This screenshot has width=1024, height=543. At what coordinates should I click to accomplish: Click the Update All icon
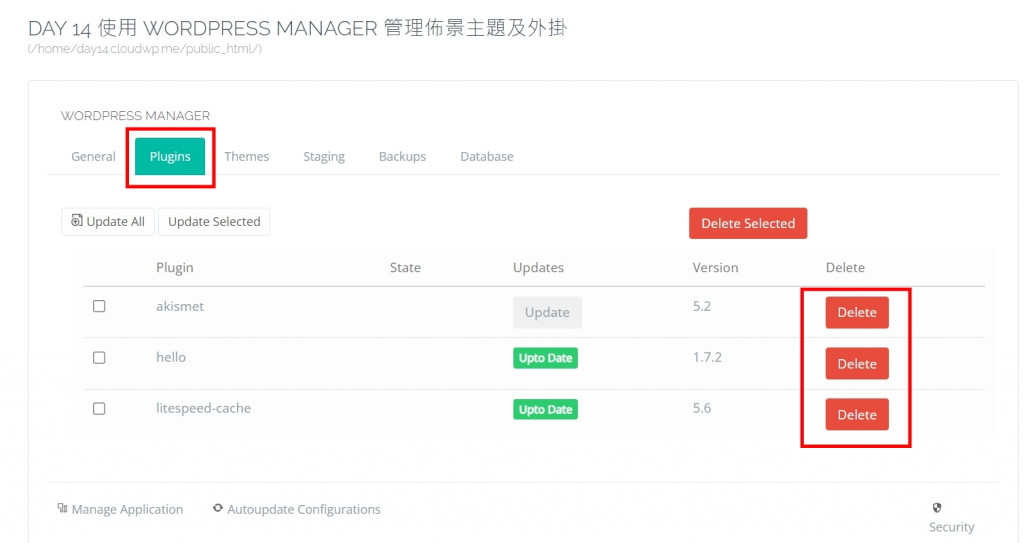[77, 221]
